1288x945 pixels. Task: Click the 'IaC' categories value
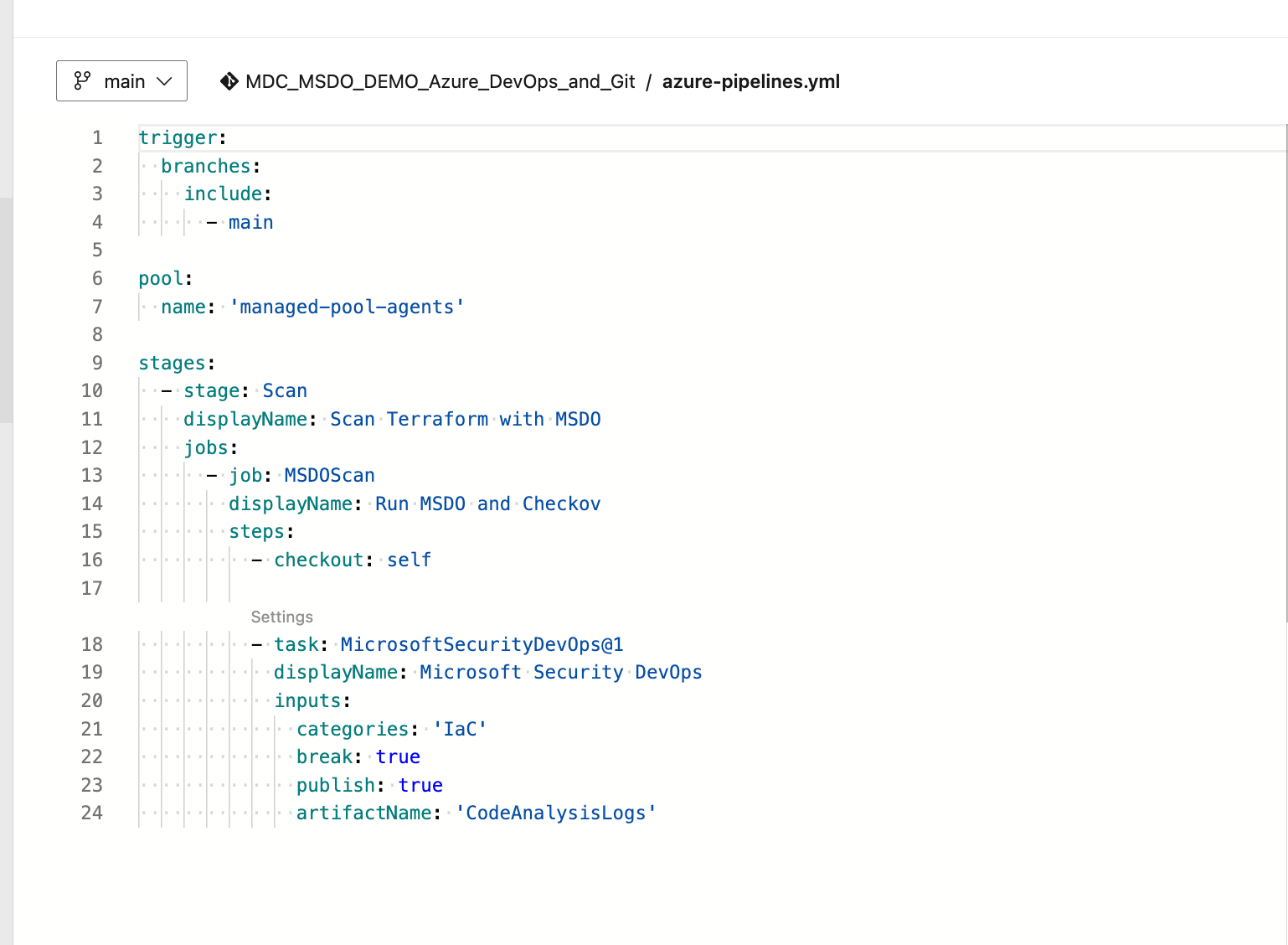(460, 729)
